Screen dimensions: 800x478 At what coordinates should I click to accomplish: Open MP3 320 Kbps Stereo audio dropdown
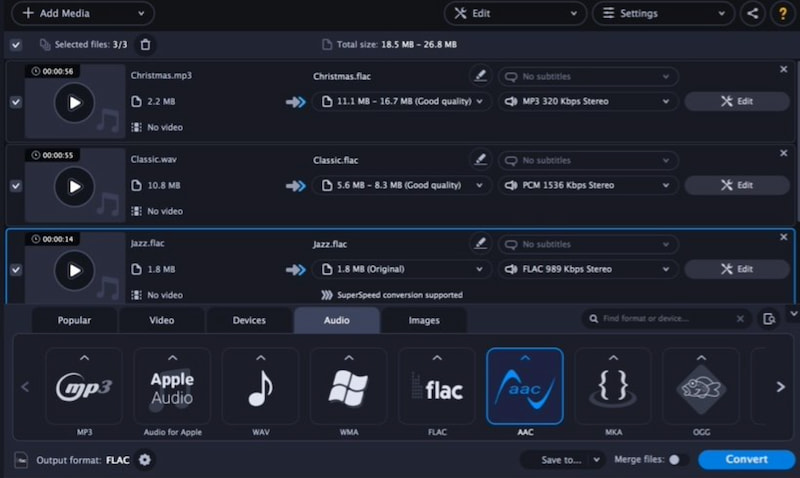pos(588,101)
